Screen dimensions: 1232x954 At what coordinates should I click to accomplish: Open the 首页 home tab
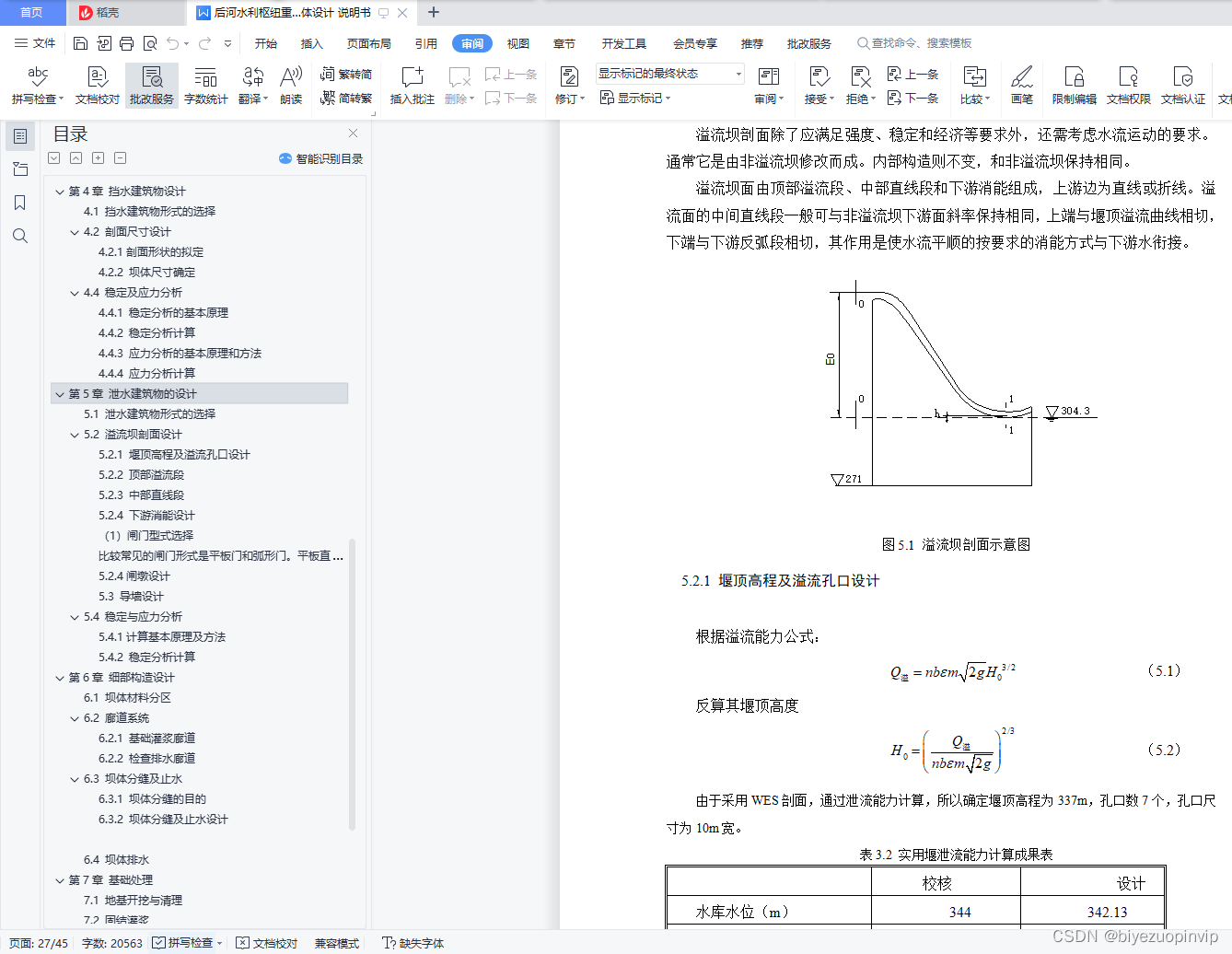pos(32,13)
